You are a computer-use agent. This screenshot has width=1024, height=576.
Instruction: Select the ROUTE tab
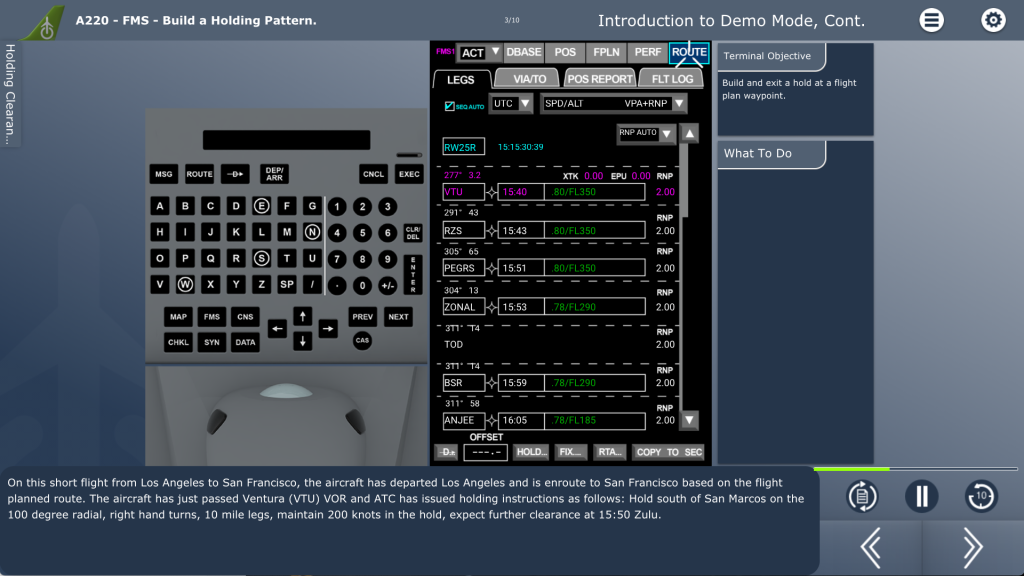click(x=689, y=52)
